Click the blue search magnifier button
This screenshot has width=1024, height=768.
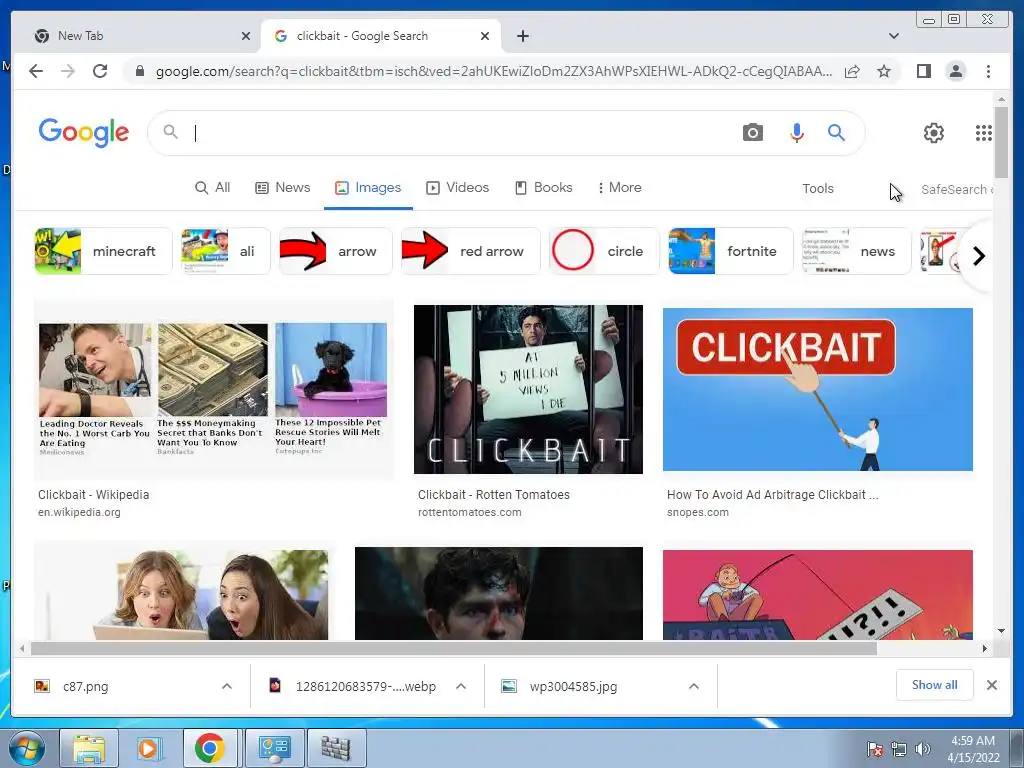[836, 133]
